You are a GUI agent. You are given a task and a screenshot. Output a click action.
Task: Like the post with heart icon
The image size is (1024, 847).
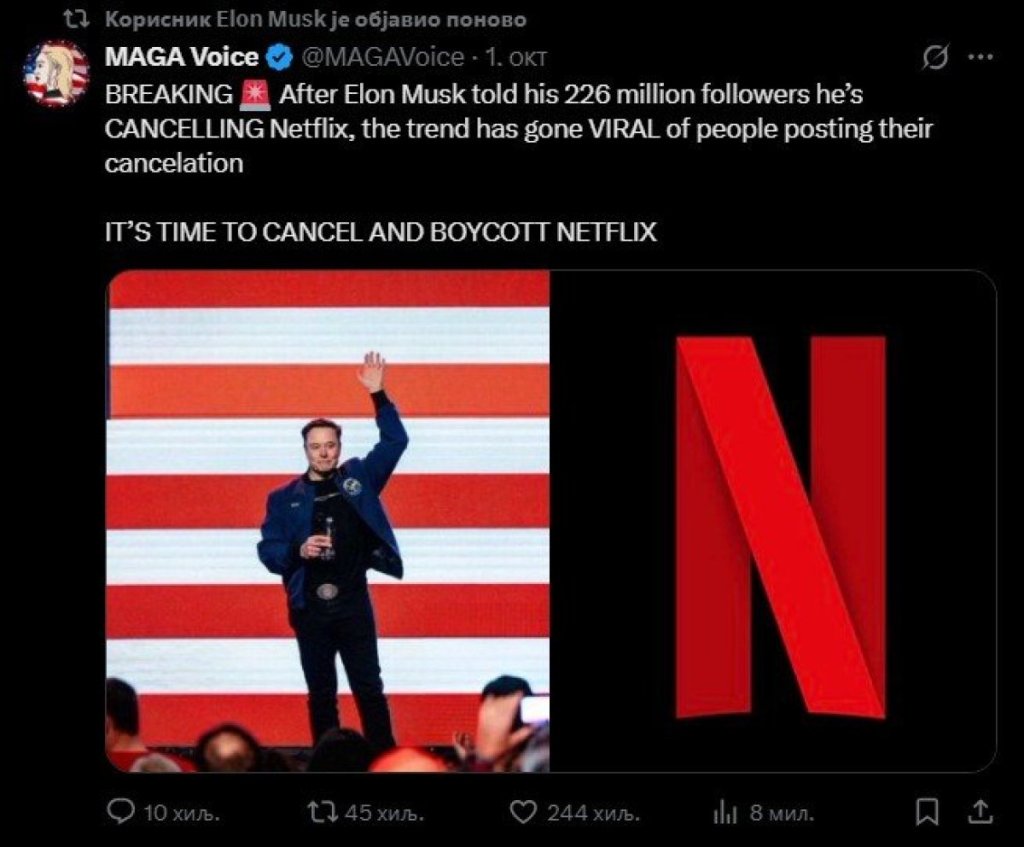point(523,813)
